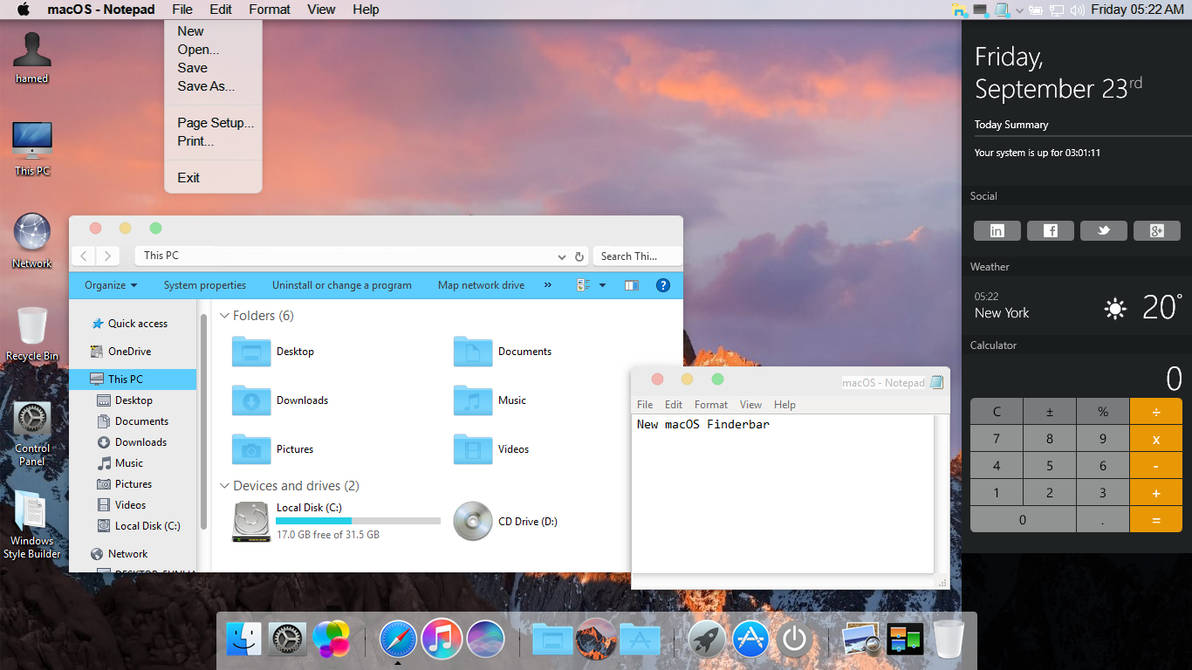The height and width of the screenshot is (670, 1192).
Task: Open the Help question mark in Explorer toolbar
Action: point(663,285)
